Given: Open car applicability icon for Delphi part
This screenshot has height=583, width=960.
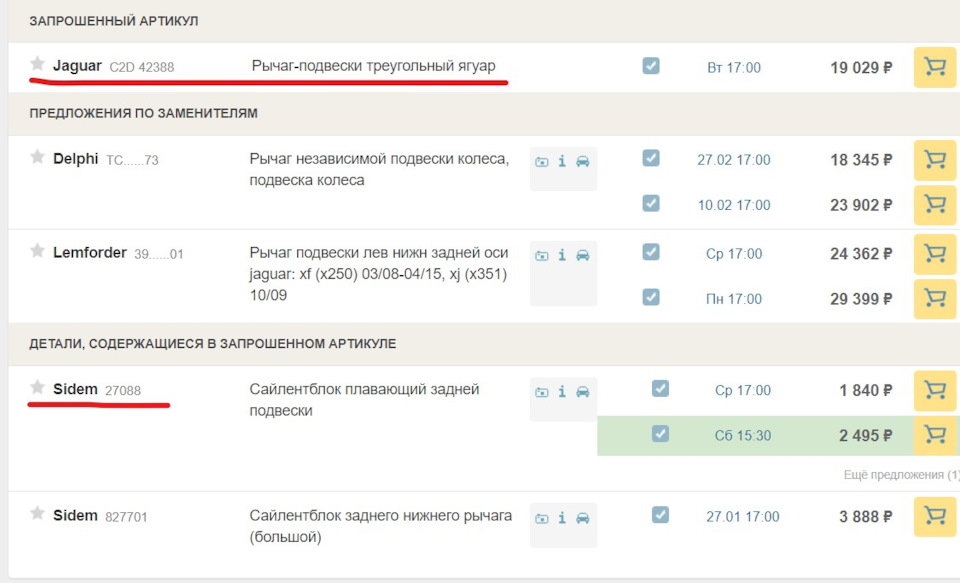Looking at the screenshot, I should [x=583, y=161].
